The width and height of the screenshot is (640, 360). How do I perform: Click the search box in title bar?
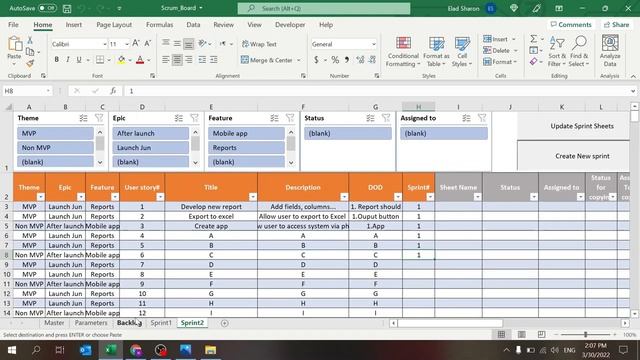[324, 8]
